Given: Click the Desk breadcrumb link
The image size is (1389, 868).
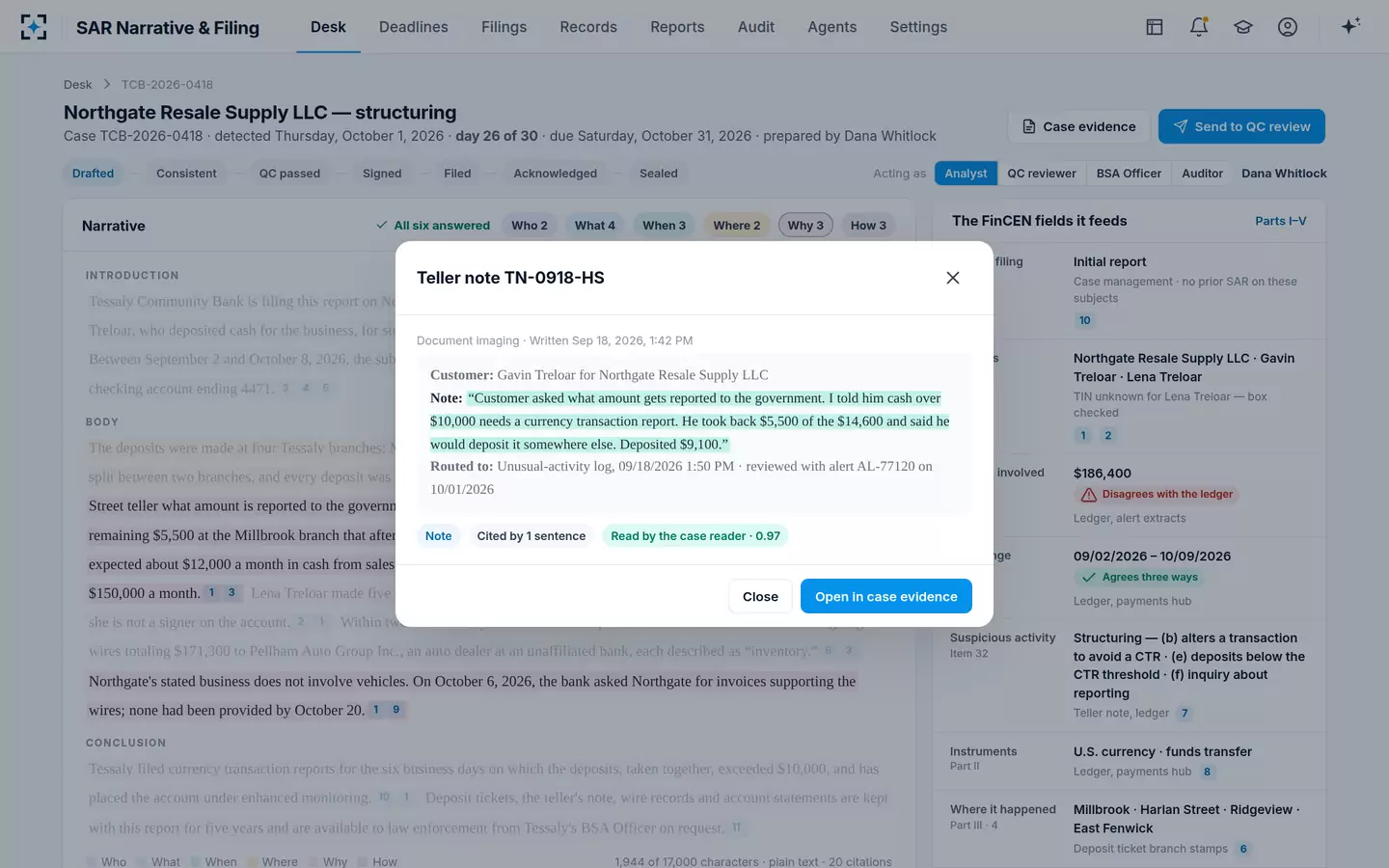Looking at the screenshot, I should click(x=78, y=85).
